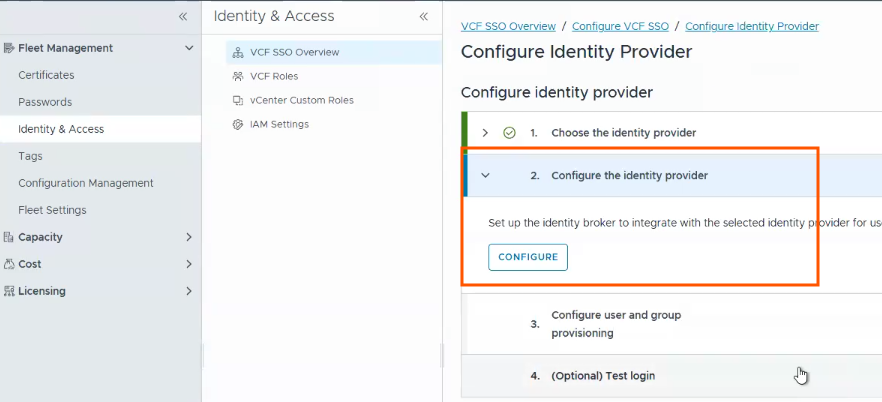The width and height of the screenshot is (882, 402).
Task: Click the green checkmark on step 1
Action: (509, 133)
